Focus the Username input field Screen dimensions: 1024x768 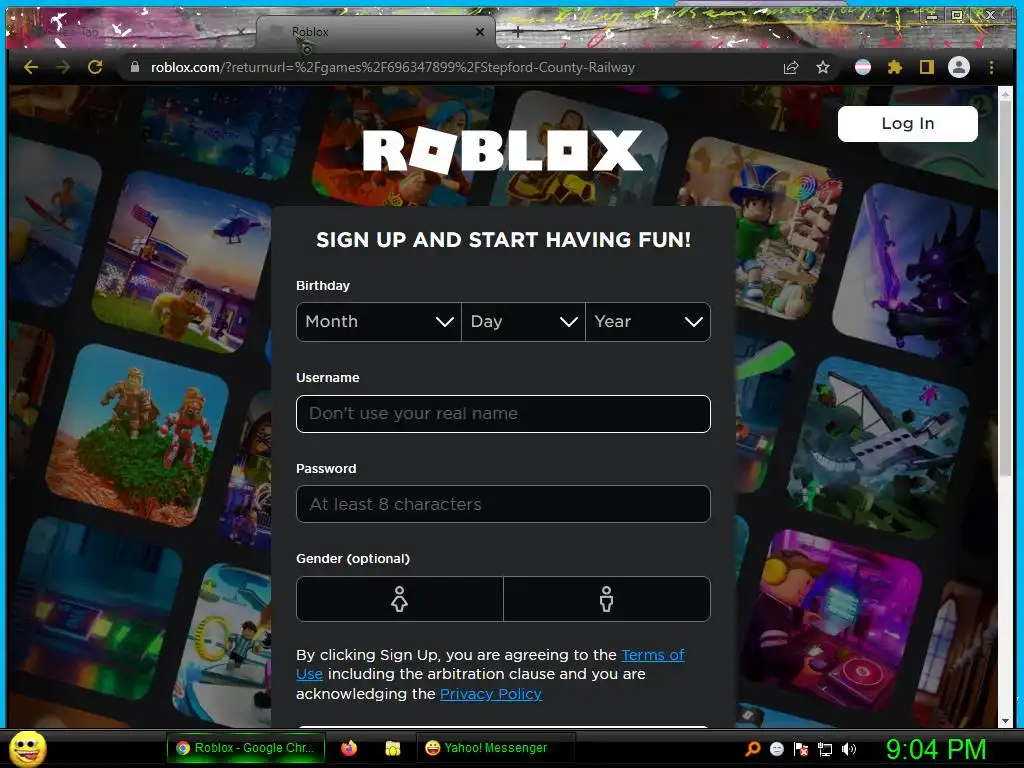[503, 413]
